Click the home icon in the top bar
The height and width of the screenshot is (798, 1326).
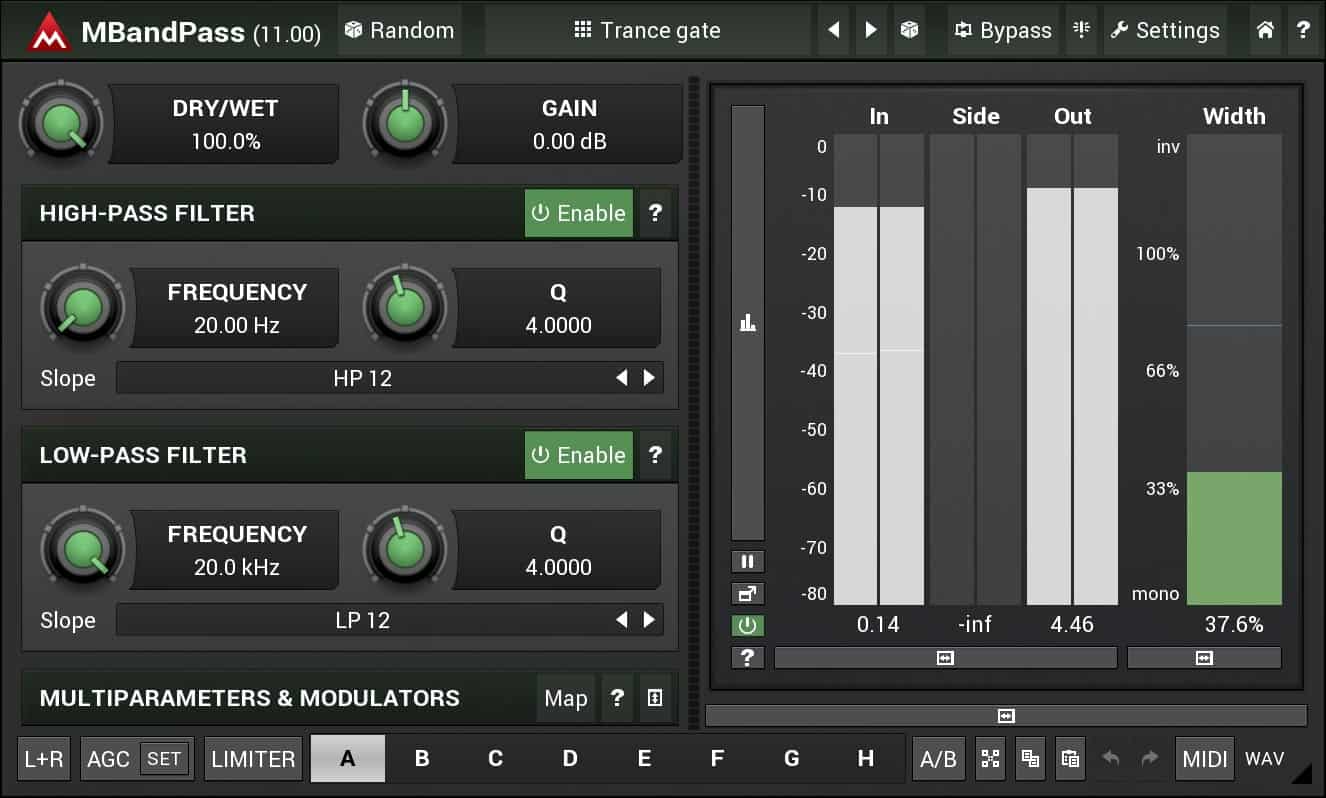[1264, 30]
